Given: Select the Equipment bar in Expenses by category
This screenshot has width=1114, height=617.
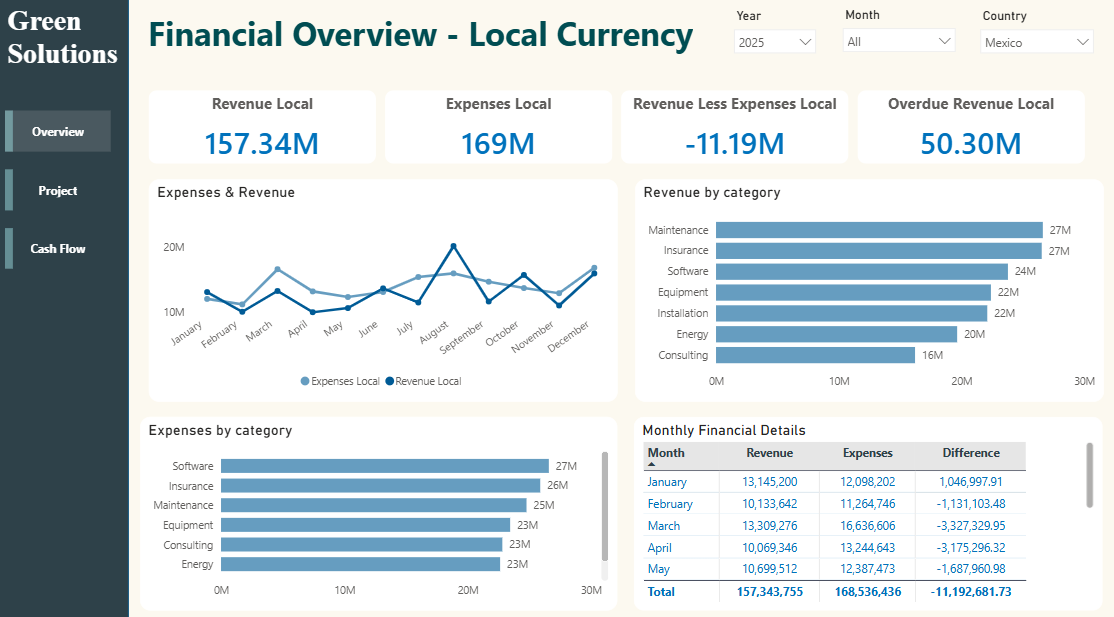Looking at the screenshot, I should coord(365,525).
